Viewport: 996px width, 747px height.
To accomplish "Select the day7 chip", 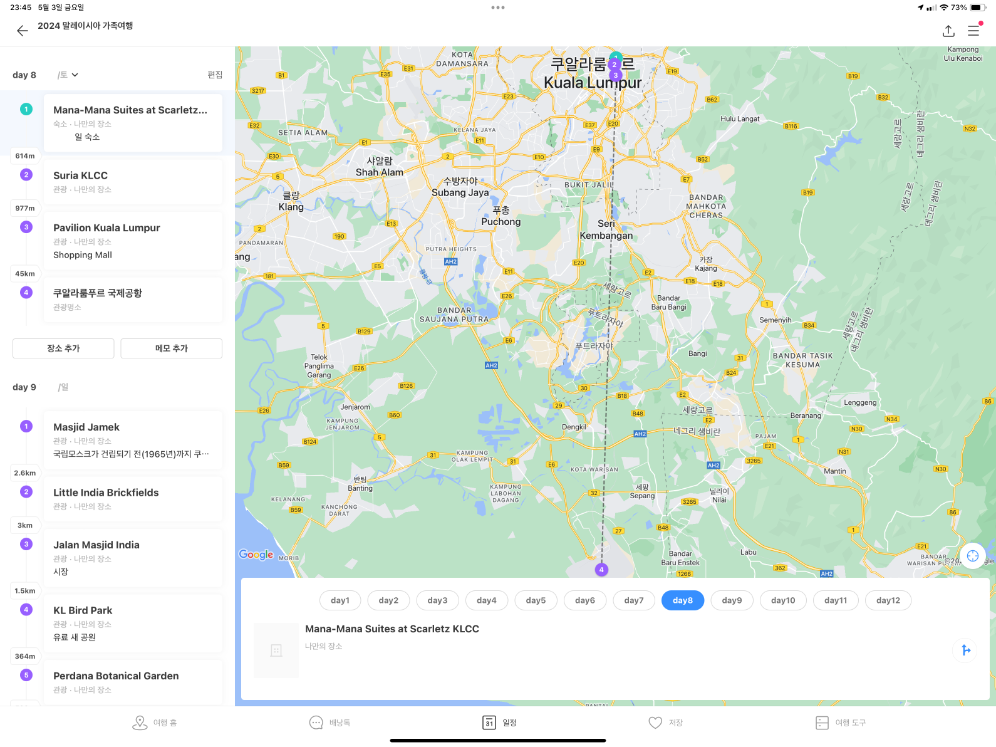I will click(x=634, y=600).
